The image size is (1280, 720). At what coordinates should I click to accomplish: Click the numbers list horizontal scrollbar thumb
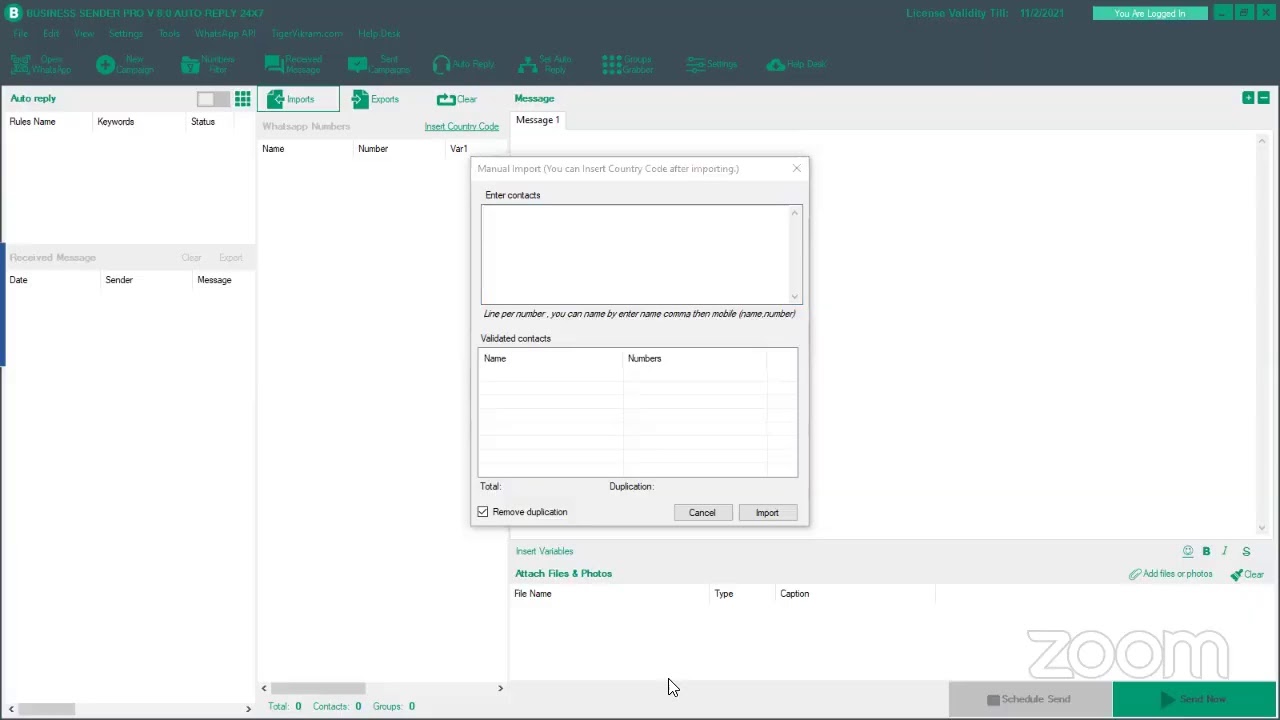point(318,688)
